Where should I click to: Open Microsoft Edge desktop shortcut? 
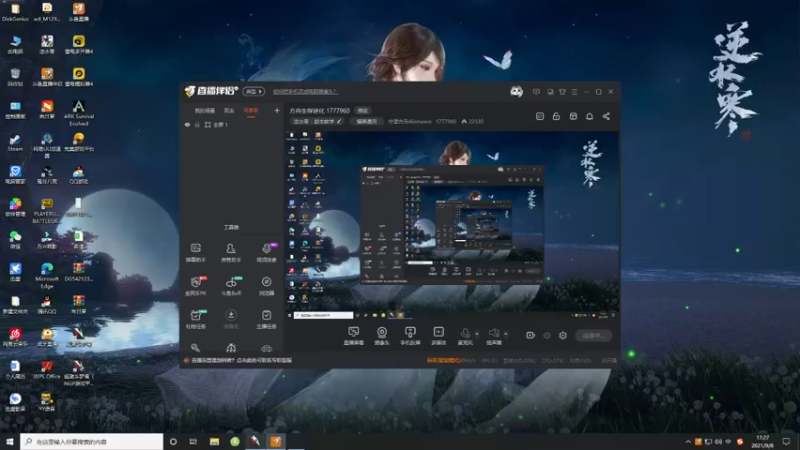click(x=47, y=276)
